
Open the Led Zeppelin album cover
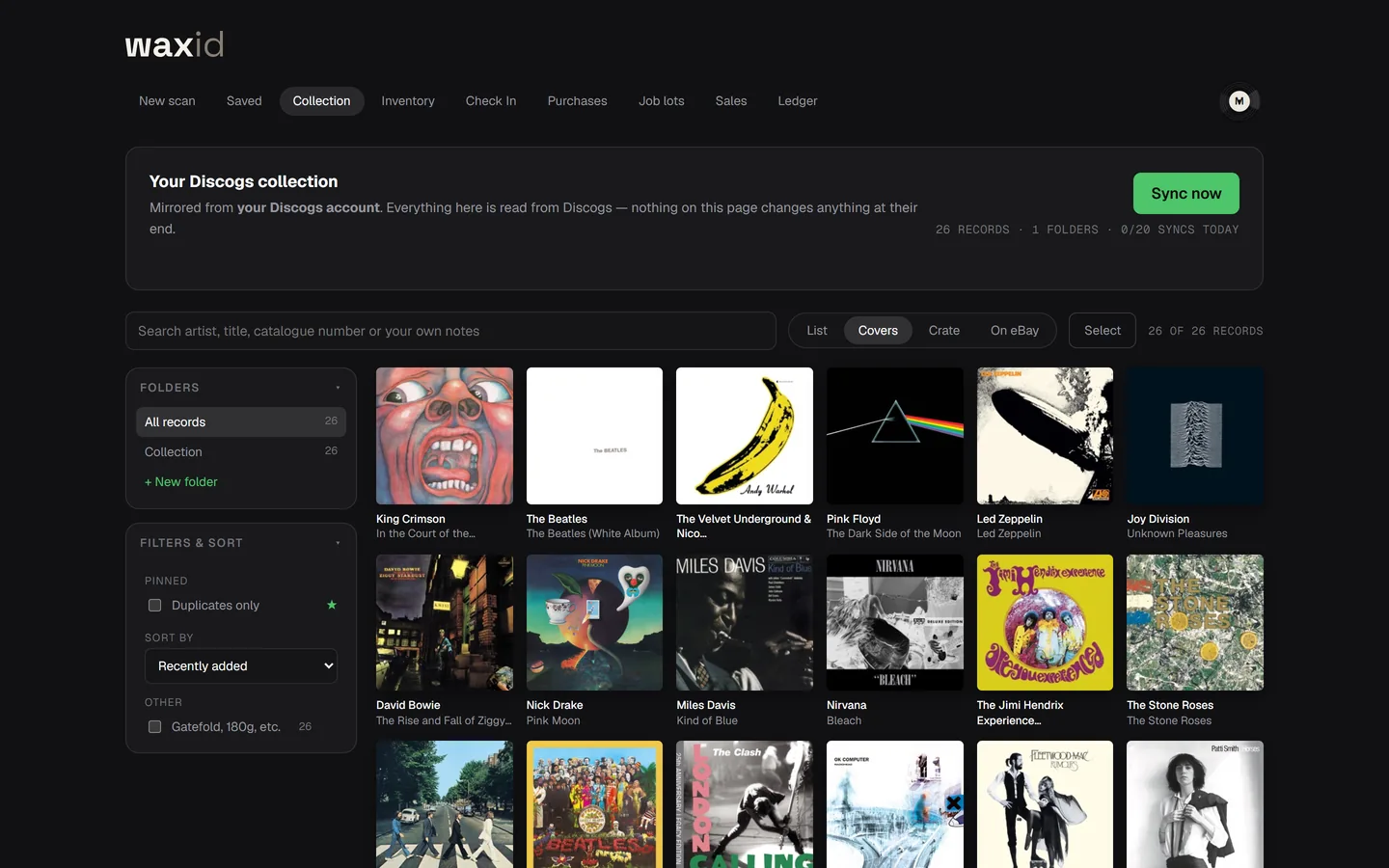[1045, 436]
